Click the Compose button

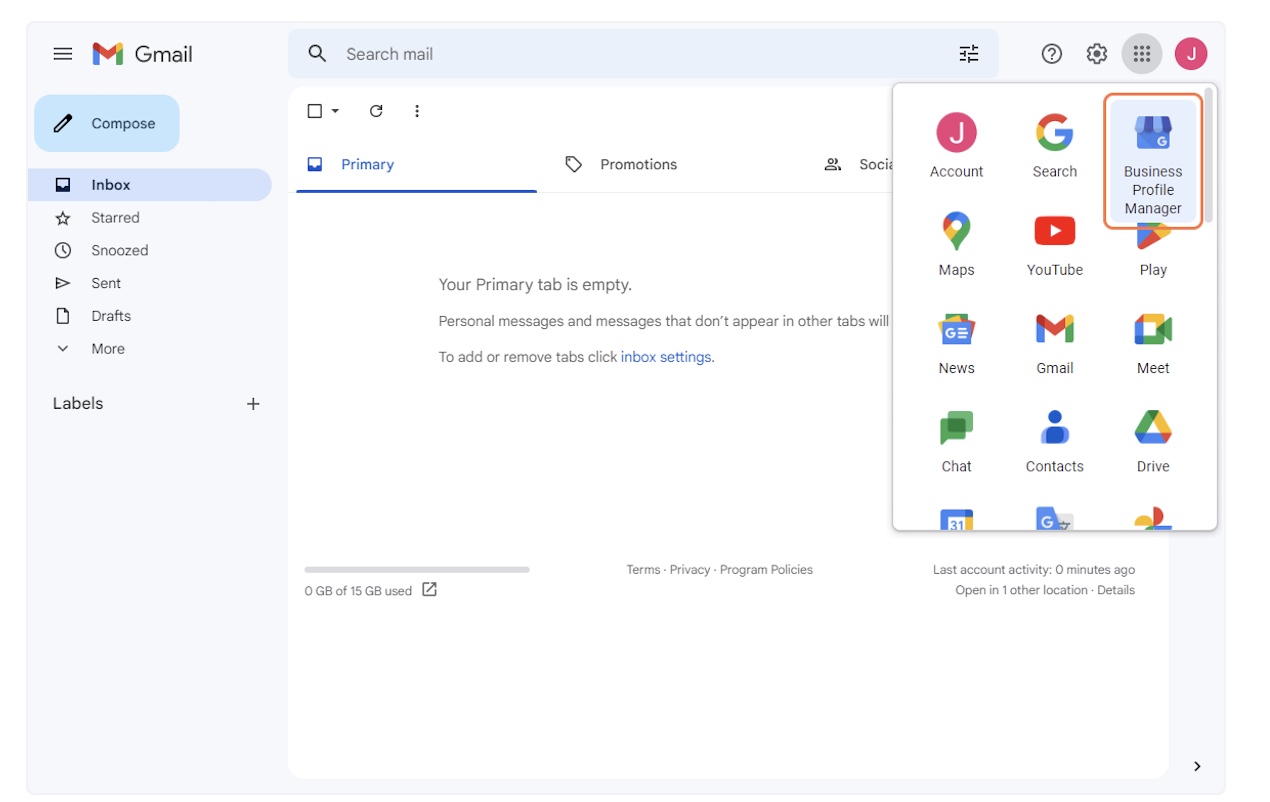click(107, 124)
